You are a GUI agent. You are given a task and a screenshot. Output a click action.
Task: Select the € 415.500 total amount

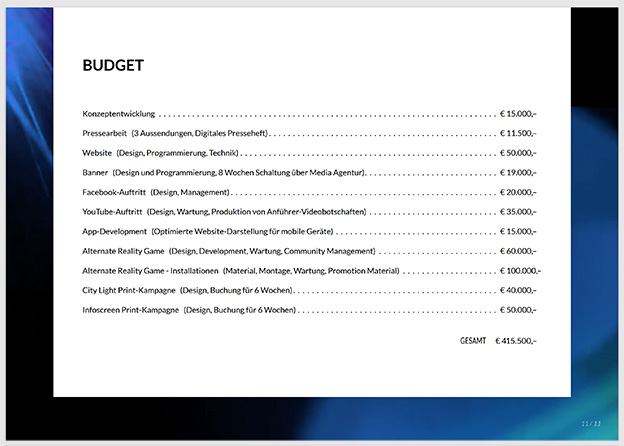516,341
